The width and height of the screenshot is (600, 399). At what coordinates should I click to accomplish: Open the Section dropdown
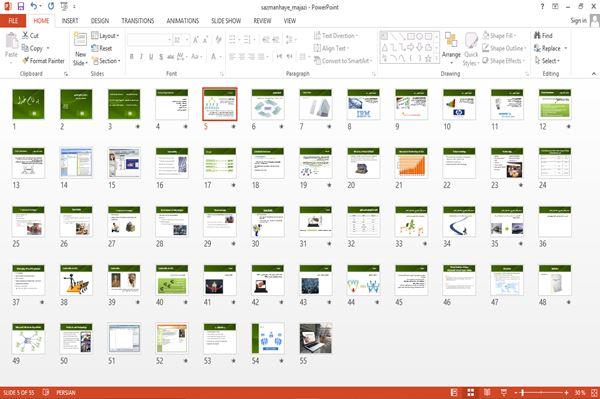106,61
